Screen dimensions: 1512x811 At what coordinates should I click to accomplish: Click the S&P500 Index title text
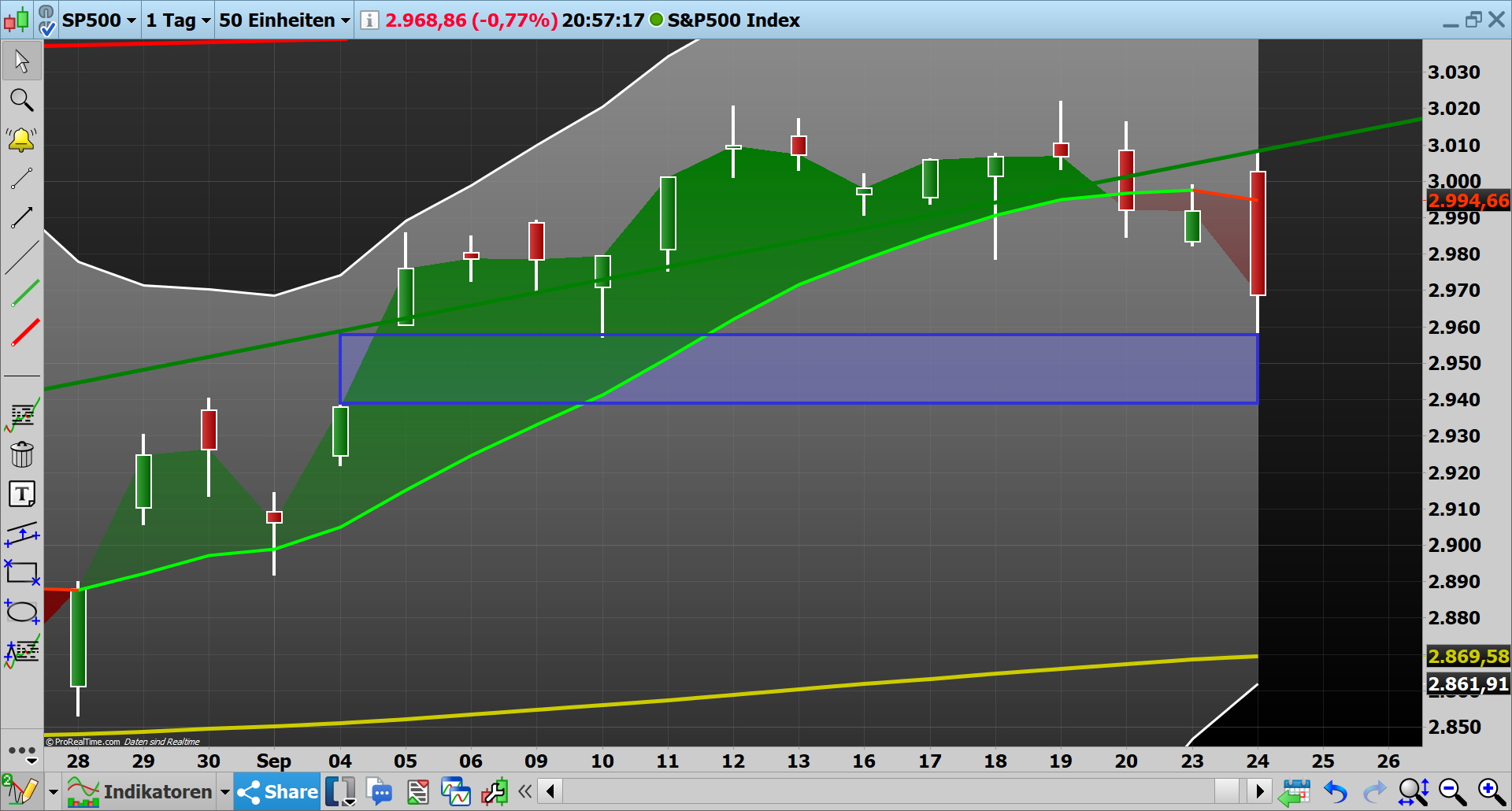tap(733, 20)
